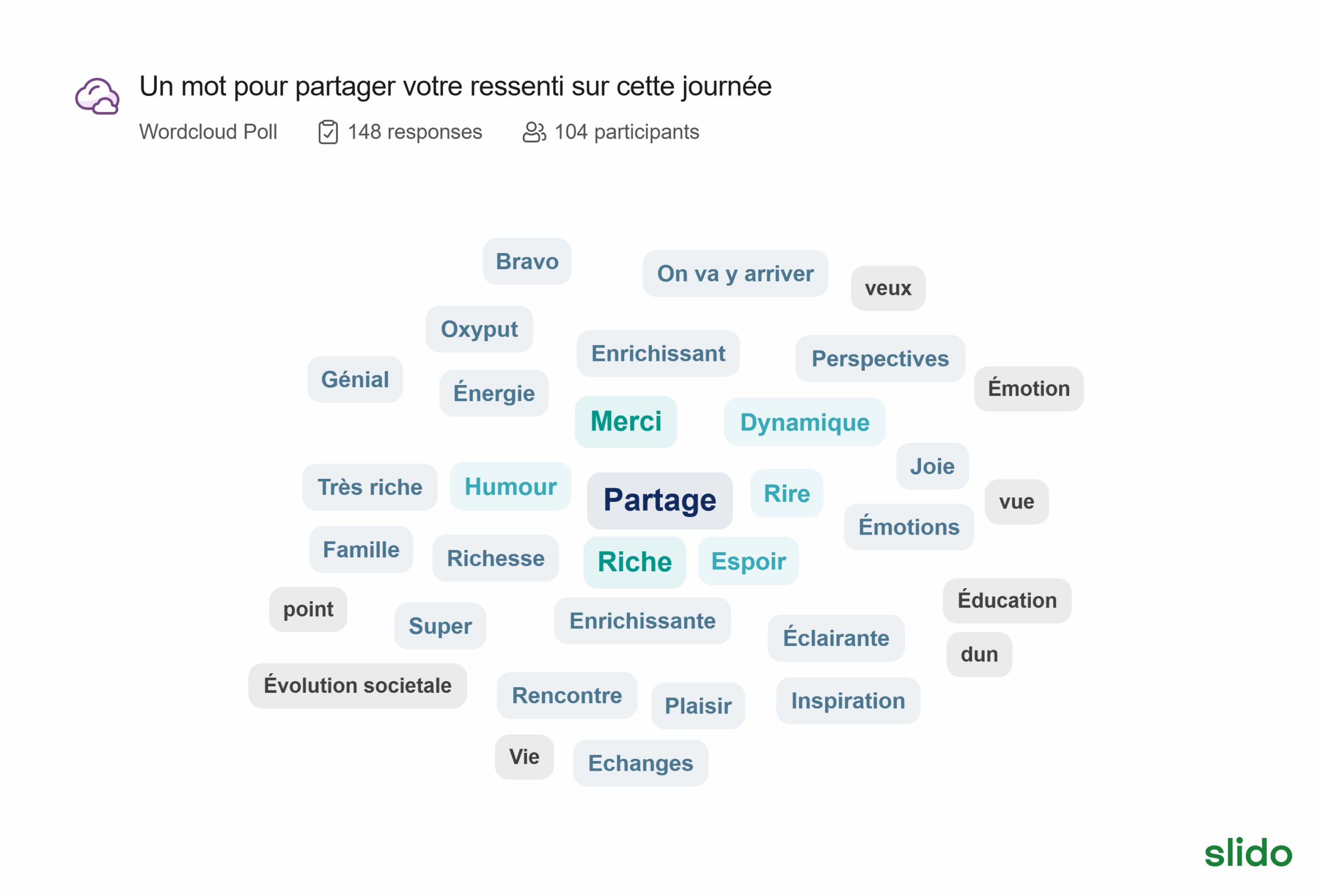Click the responses clipboard icon
This screenshot has height=896, width=1320.
[328, 132]
